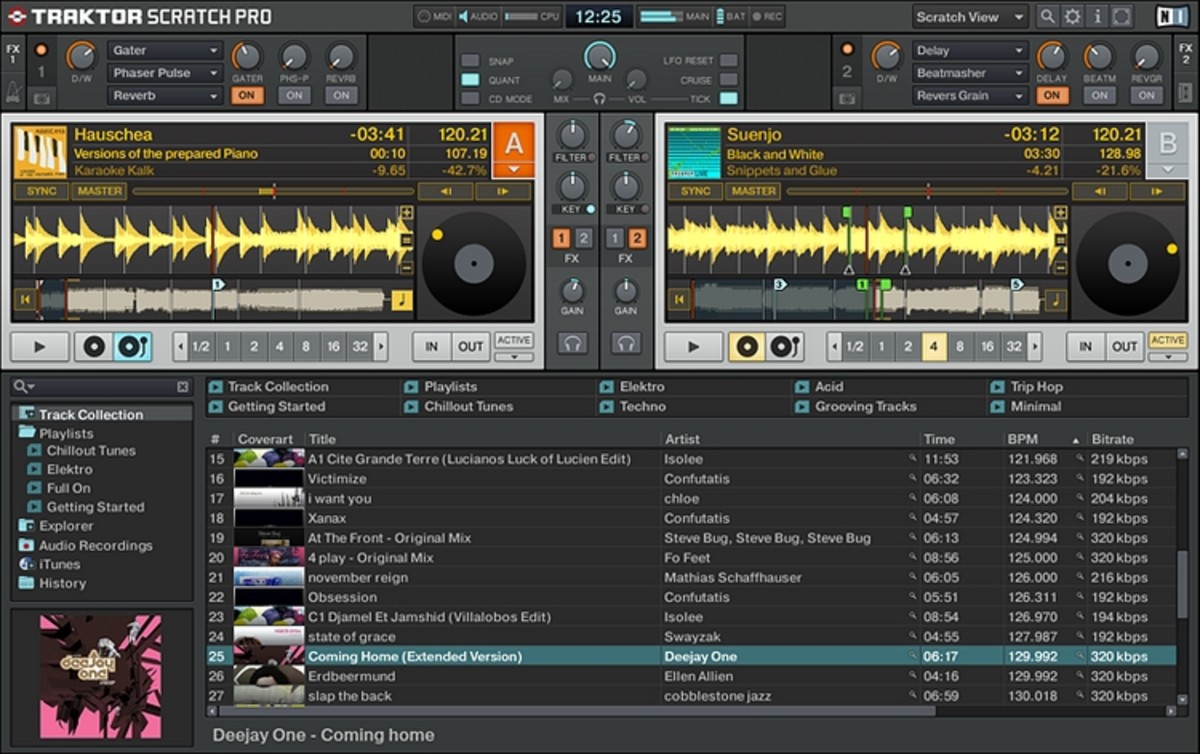Open the Scratch View layout dropdown

tap(969, 17)
